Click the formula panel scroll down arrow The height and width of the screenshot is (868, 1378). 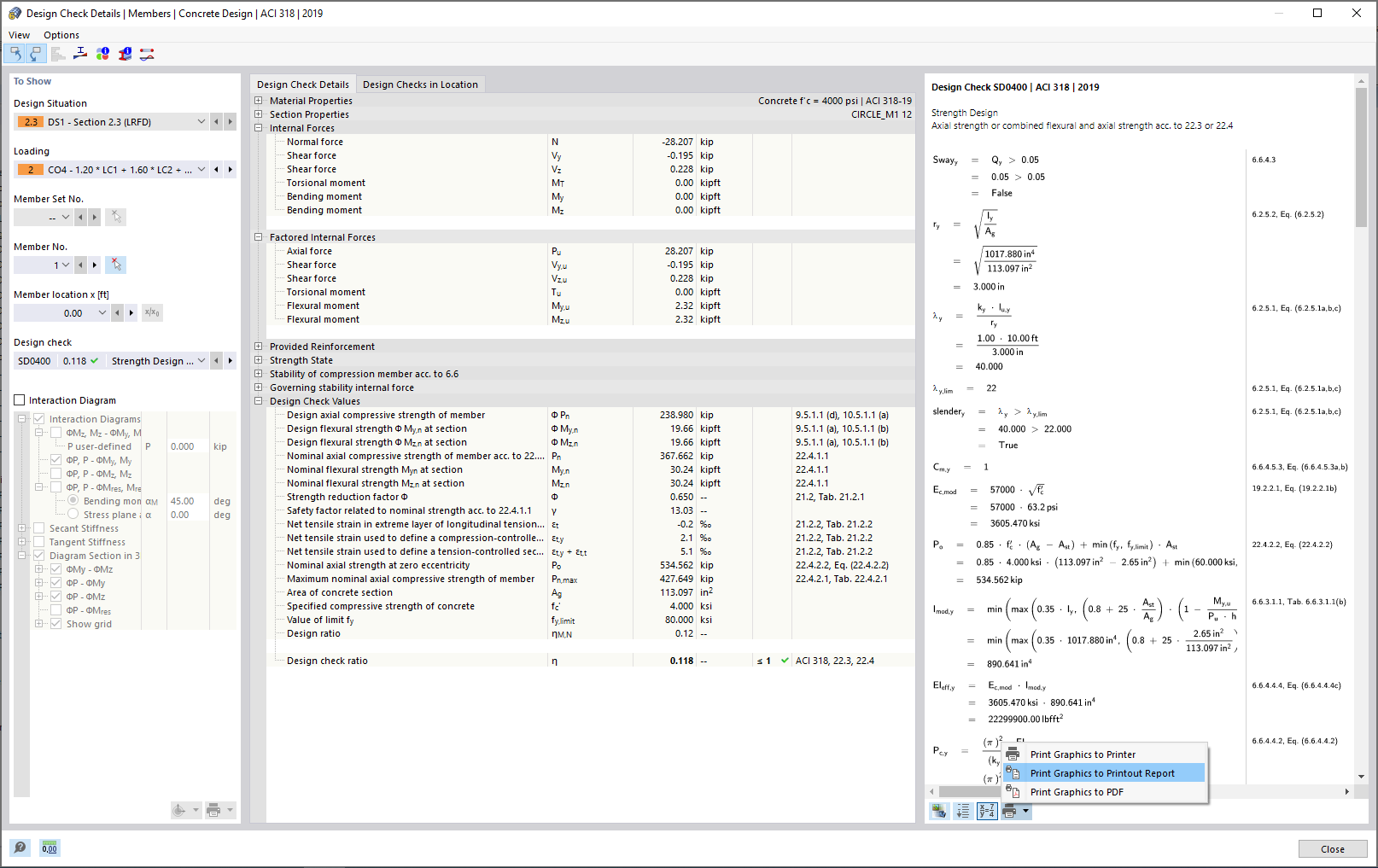click(x=1361, y=777)
